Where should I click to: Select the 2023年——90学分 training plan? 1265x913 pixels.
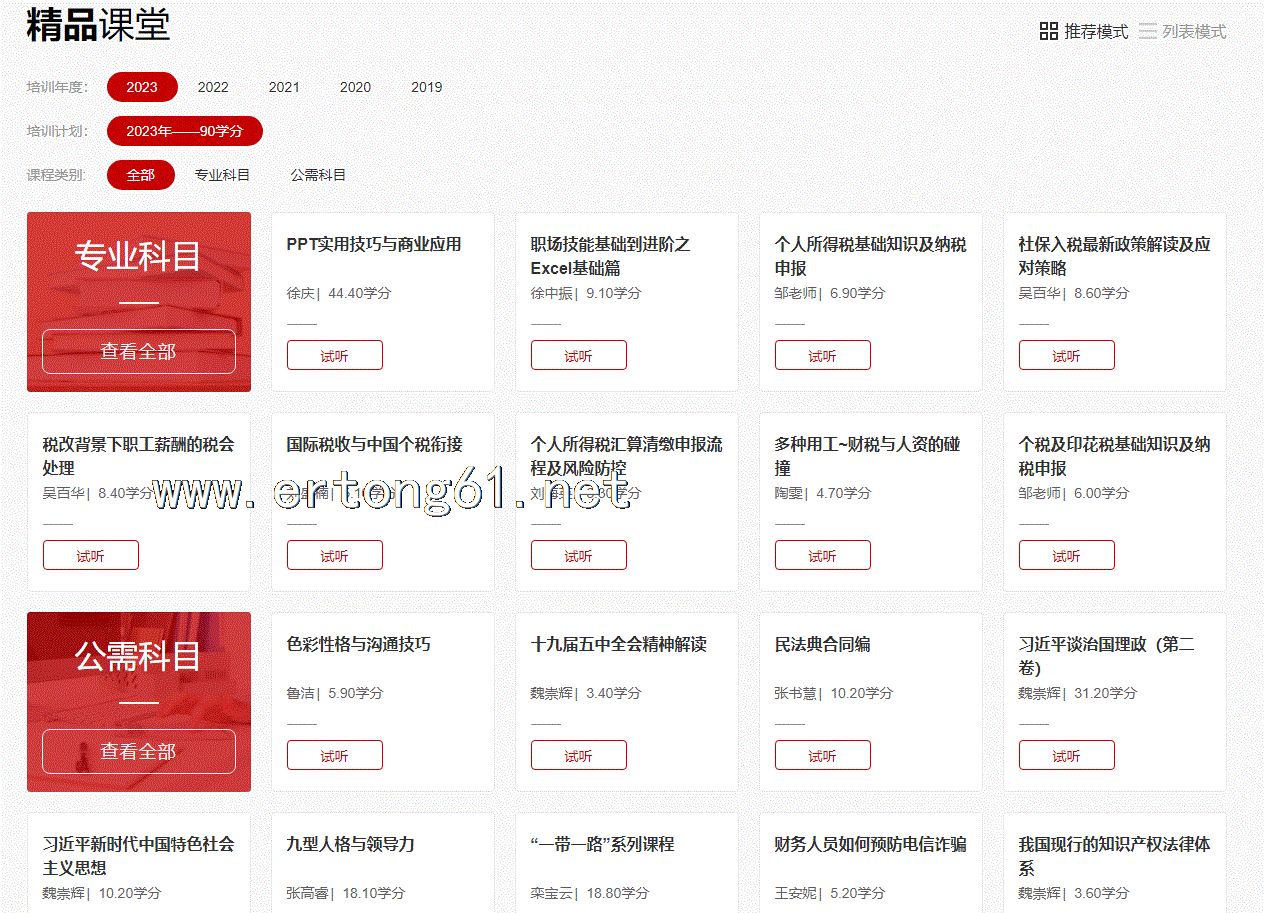tap(185, 131)
